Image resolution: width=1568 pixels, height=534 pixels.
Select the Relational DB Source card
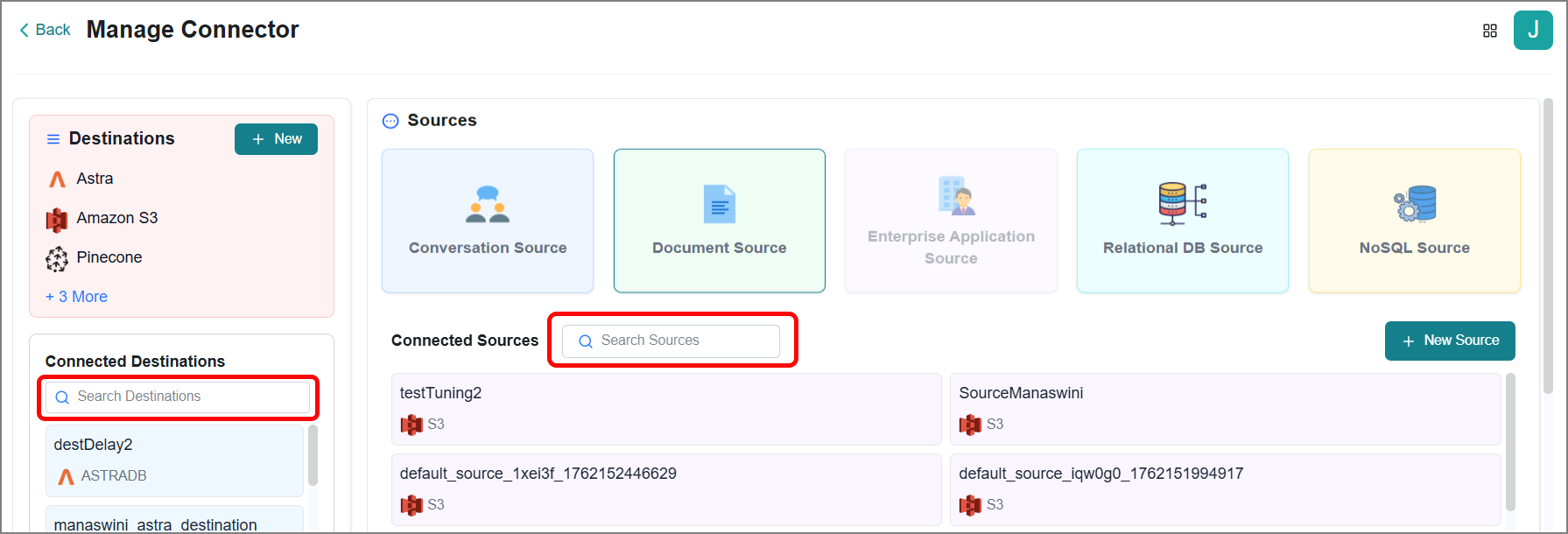click(x=1183, y=221)
